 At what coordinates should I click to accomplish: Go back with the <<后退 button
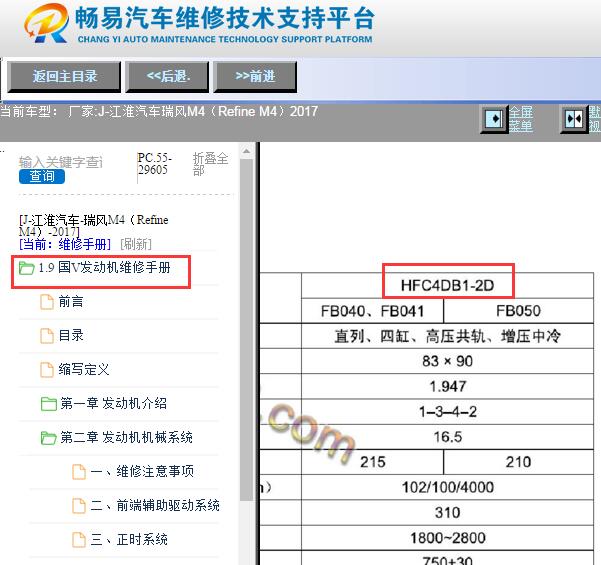[x=167, y=77]
